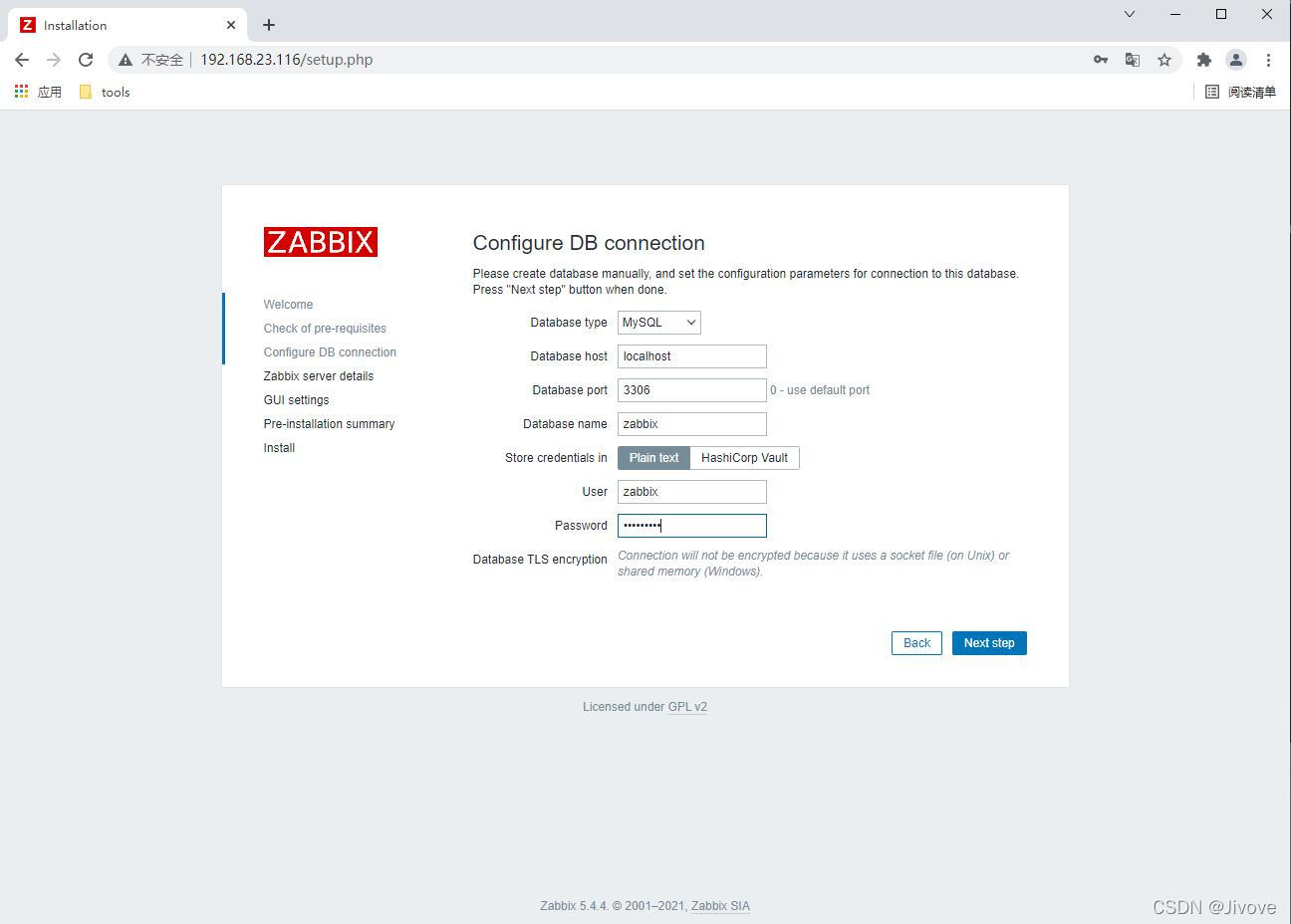Open the Zabbix SIA link
This screenshot has height=924, width=1291.
[720, 906]
